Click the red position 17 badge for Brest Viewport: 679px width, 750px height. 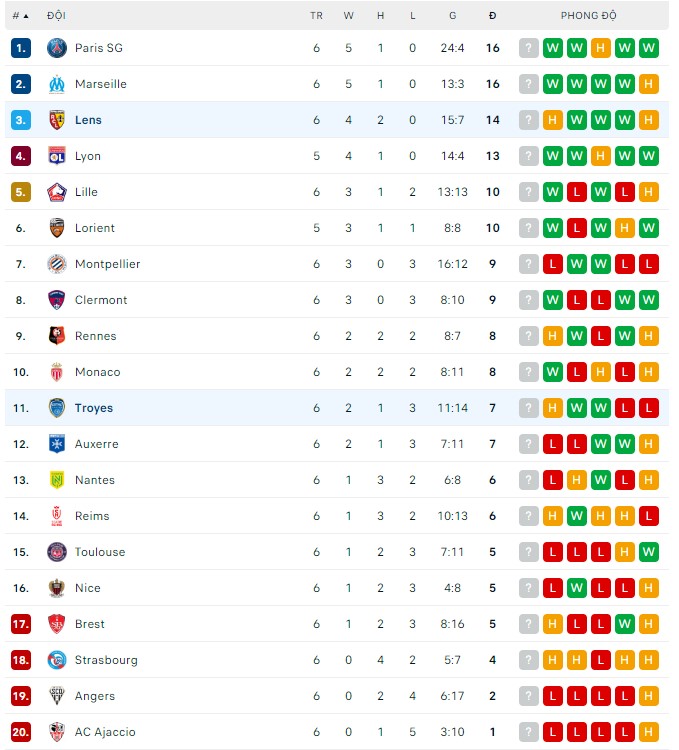[x=21, y=624]
